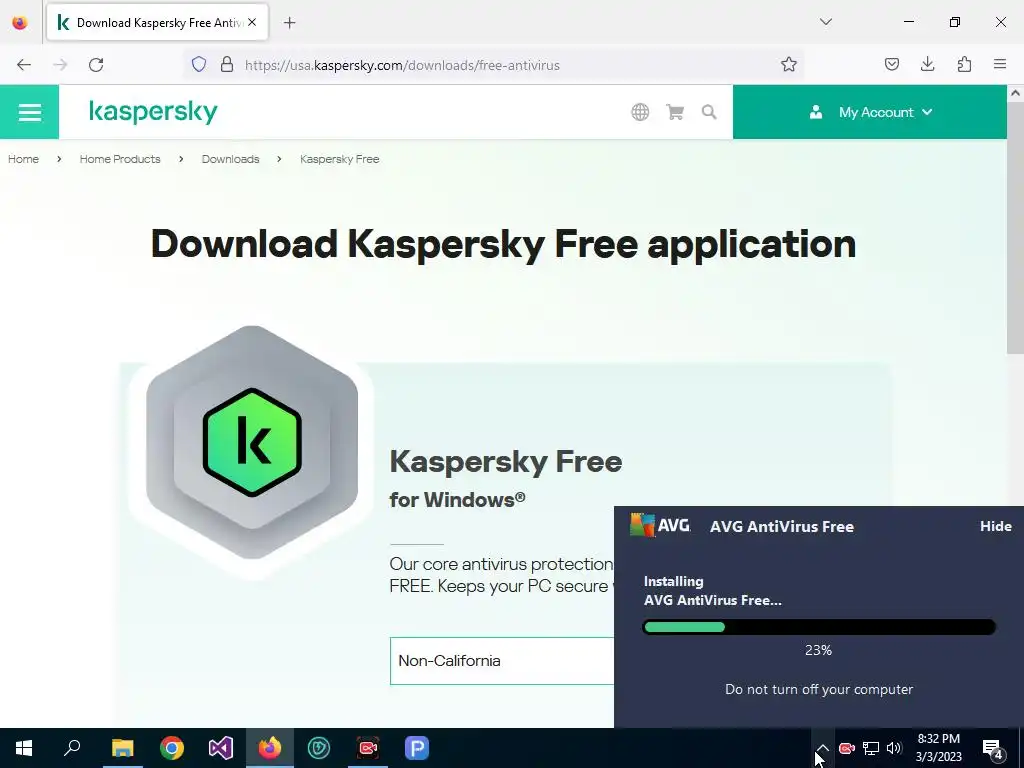Image resolution: width=1024 pixels, height=768 pixels.
Task: Open the Kaspersky hamburger menu
Action: coord(29,112)
